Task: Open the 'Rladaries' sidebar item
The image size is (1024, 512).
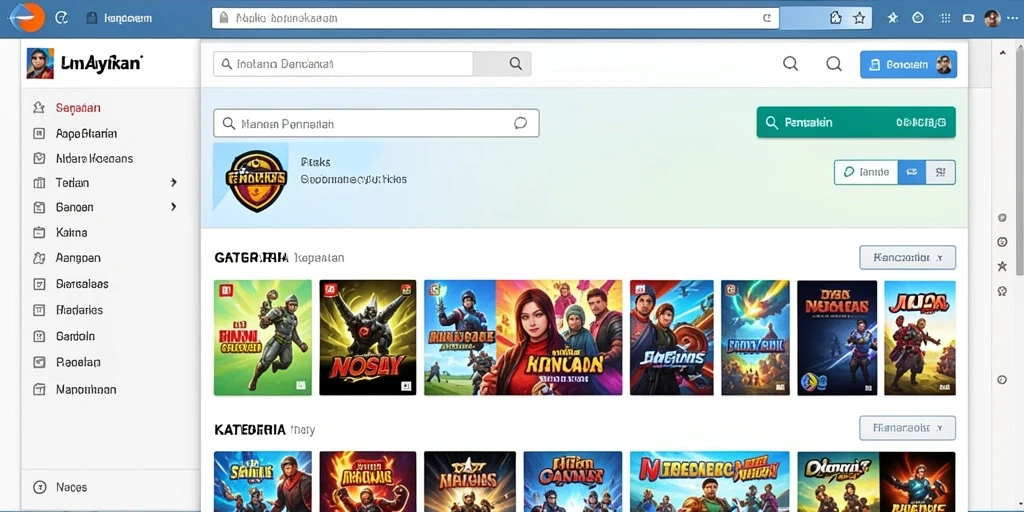Action: pyautogui.click(x=79, y=310)
